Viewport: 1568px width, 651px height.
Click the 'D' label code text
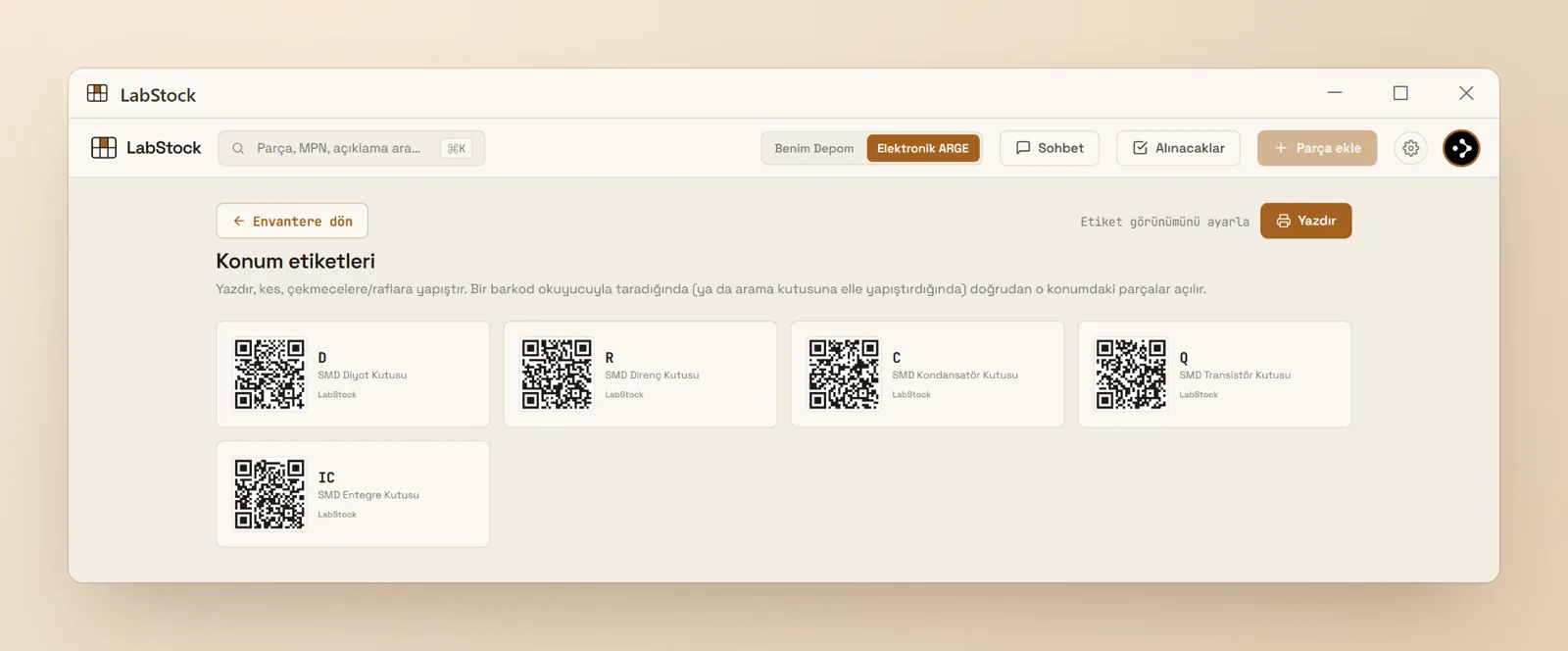pyautogui.click(x=322, y=358)
